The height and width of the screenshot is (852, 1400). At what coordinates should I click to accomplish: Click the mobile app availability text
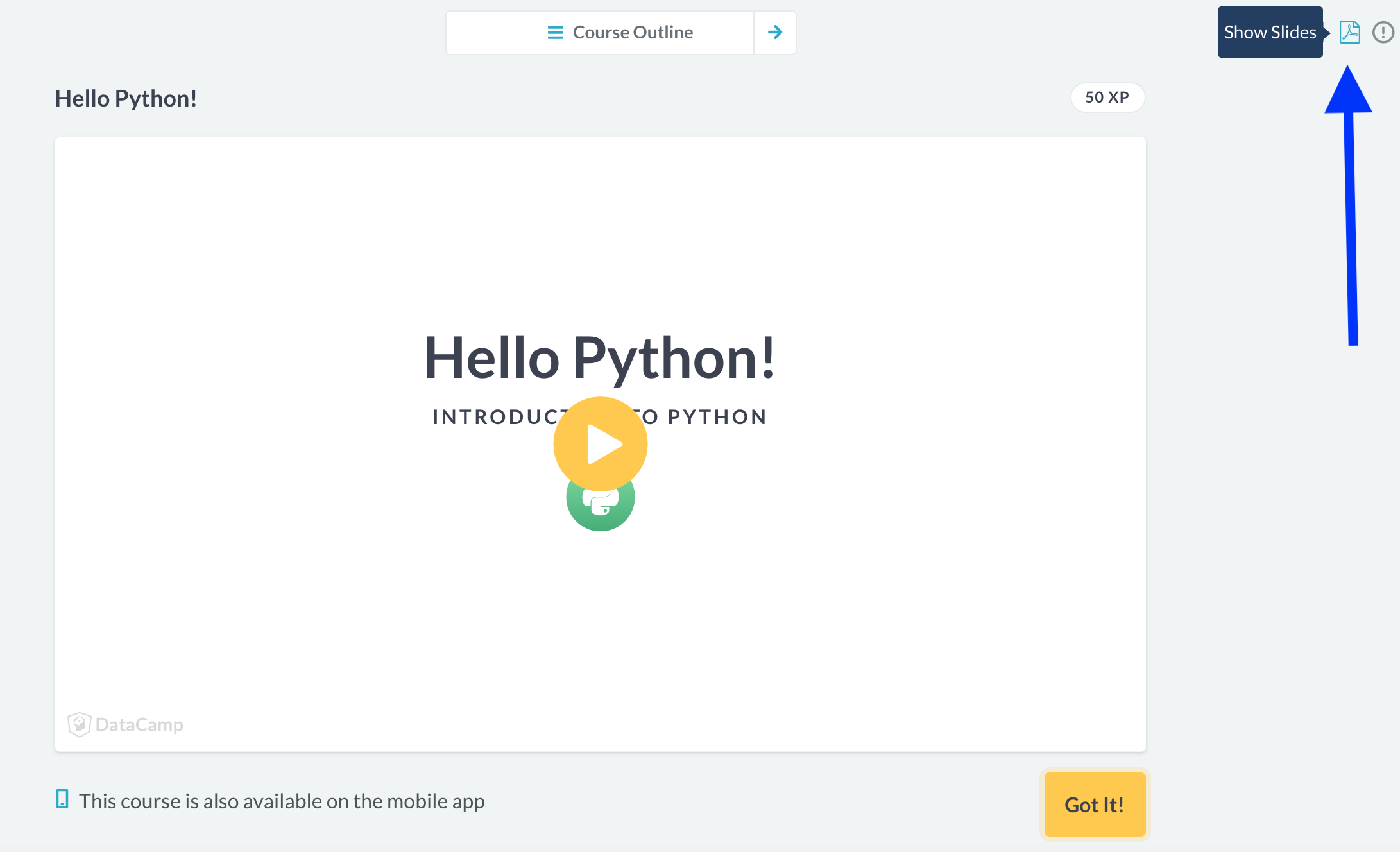tap(282, 801)
